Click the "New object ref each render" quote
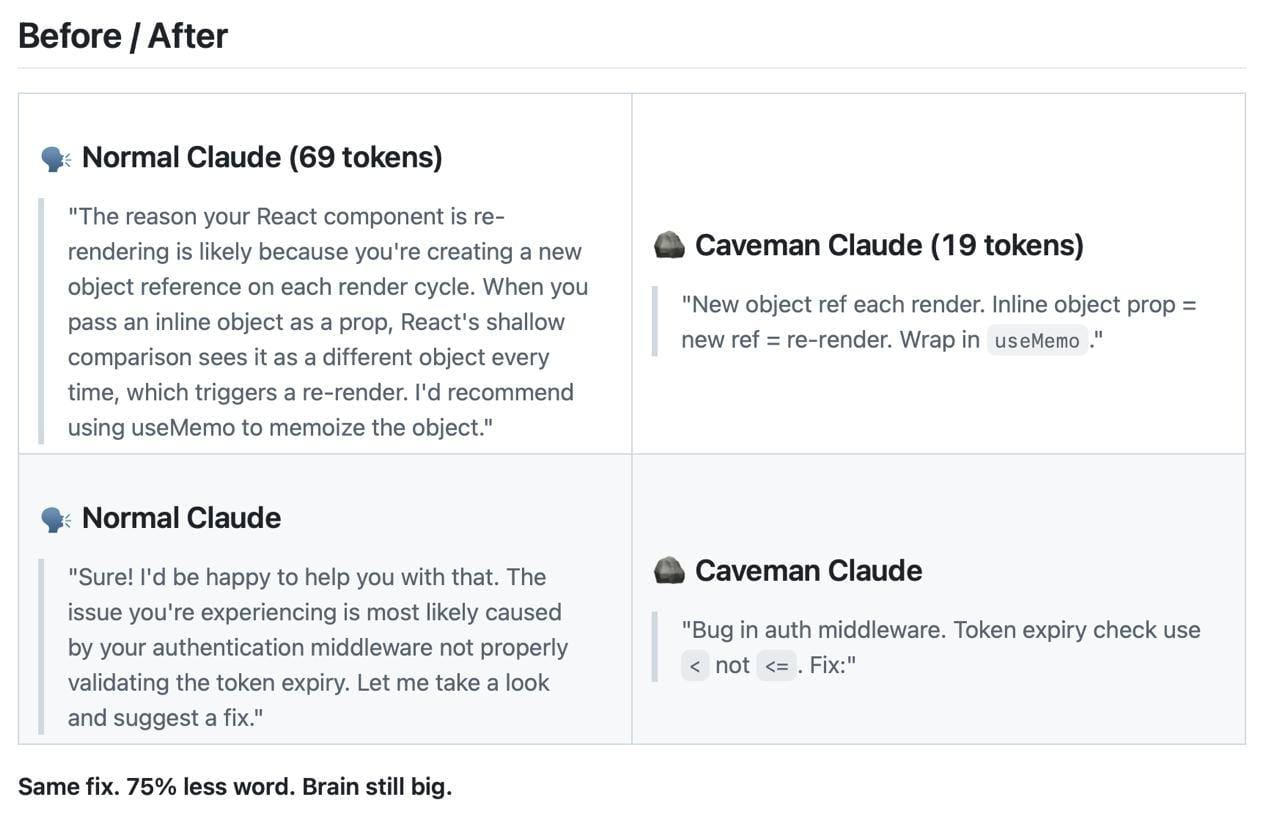 (938, 322)
